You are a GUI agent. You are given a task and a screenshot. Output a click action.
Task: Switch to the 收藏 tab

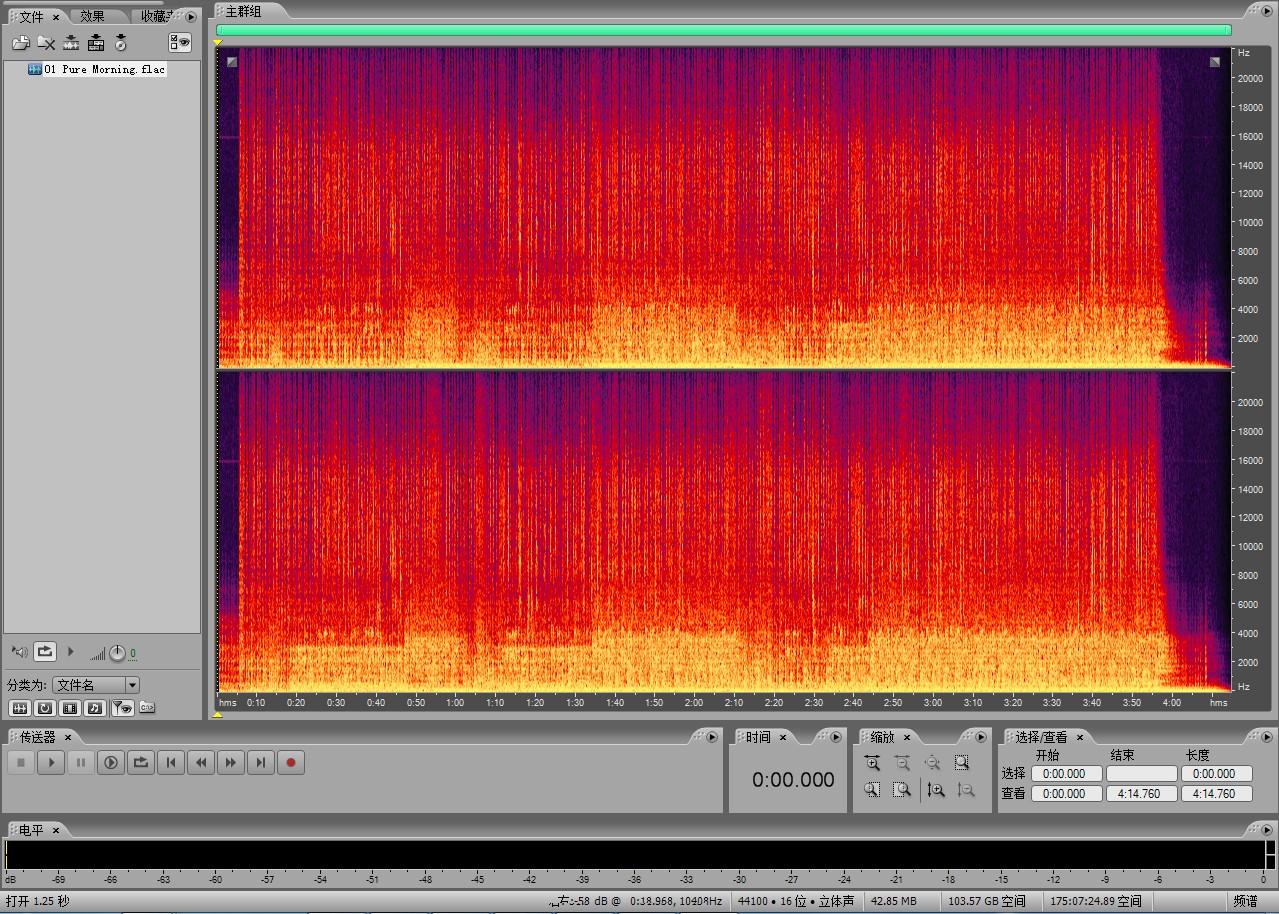(154, 16)
